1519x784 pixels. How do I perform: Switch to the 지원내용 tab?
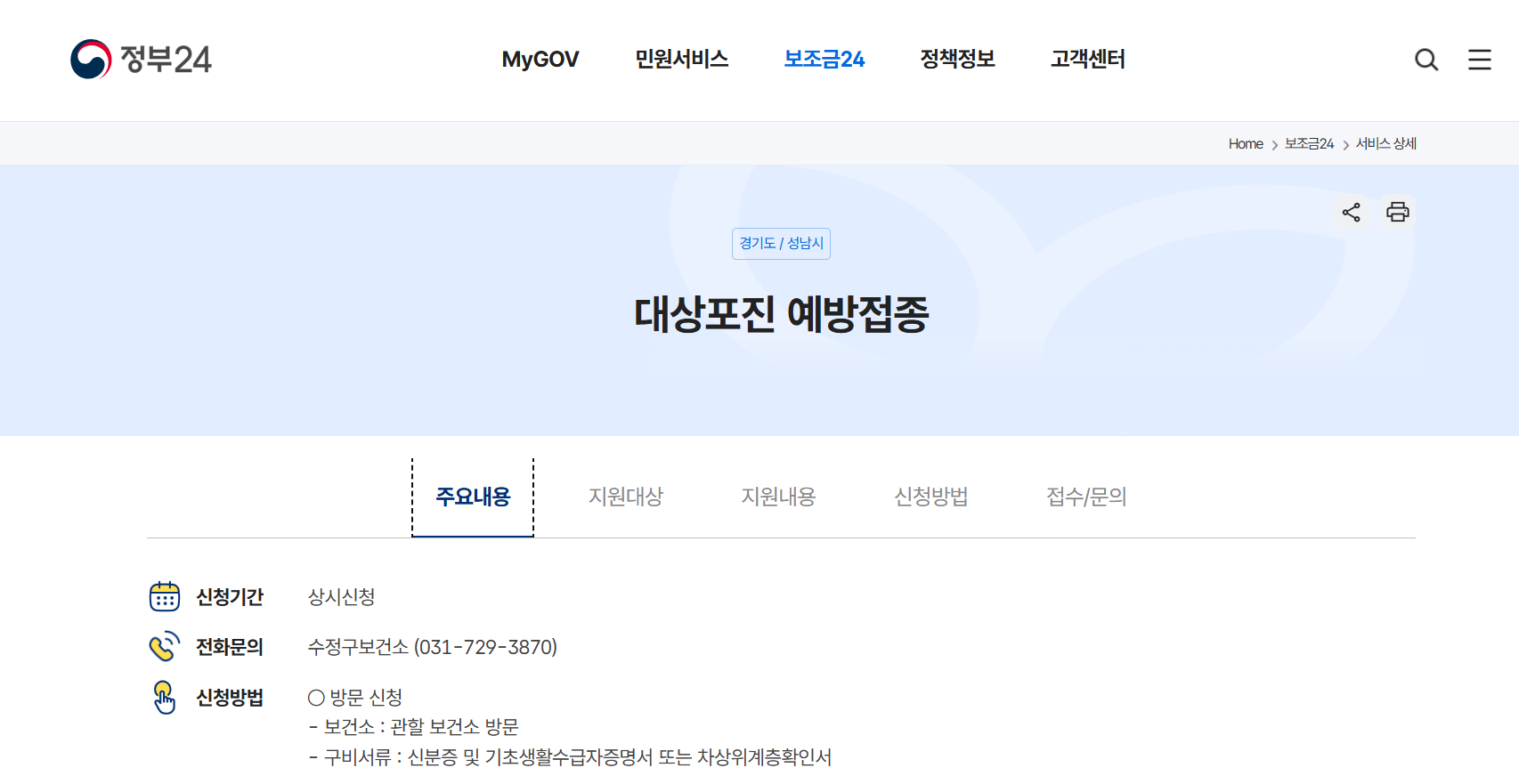tap(779, 497)
